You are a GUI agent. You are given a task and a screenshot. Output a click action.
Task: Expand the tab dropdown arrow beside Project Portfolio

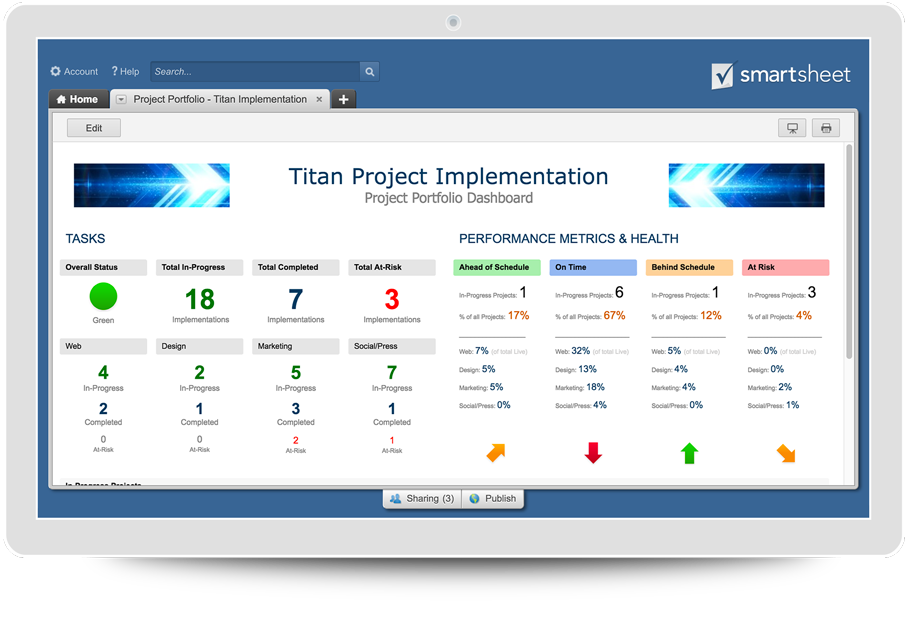121,100
